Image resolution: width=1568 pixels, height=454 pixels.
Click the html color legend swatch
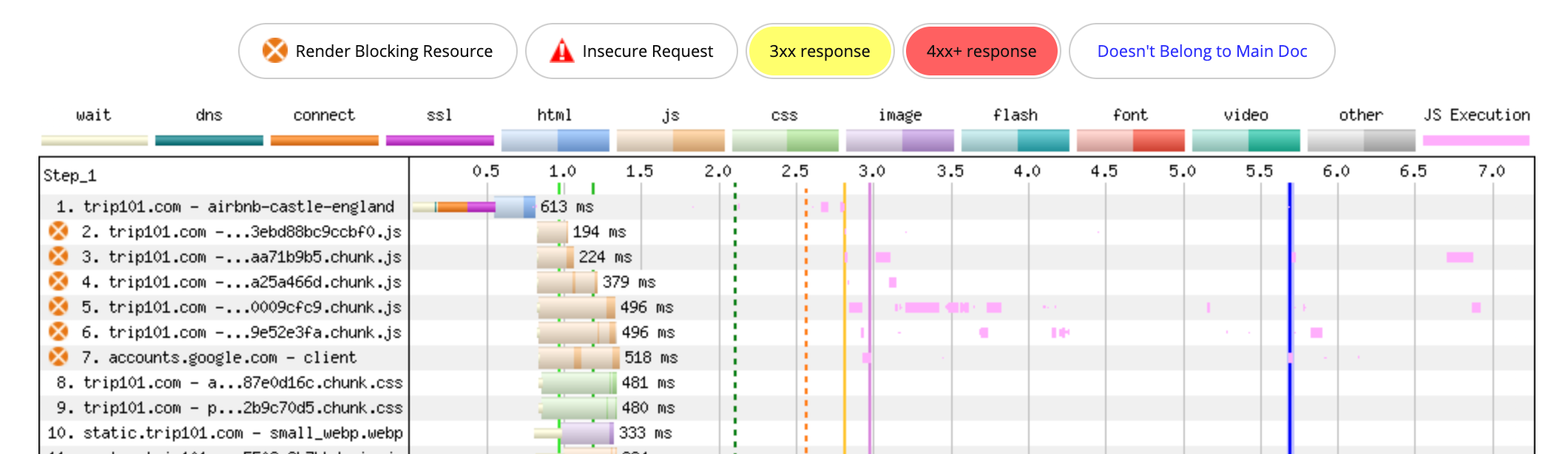coord(555,140)
